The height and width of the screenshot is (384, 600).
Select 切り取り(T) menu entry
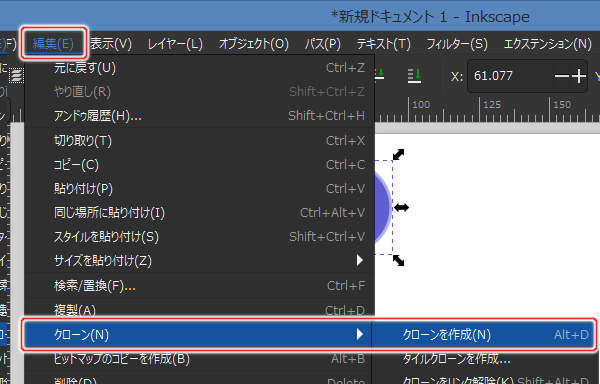199,141
